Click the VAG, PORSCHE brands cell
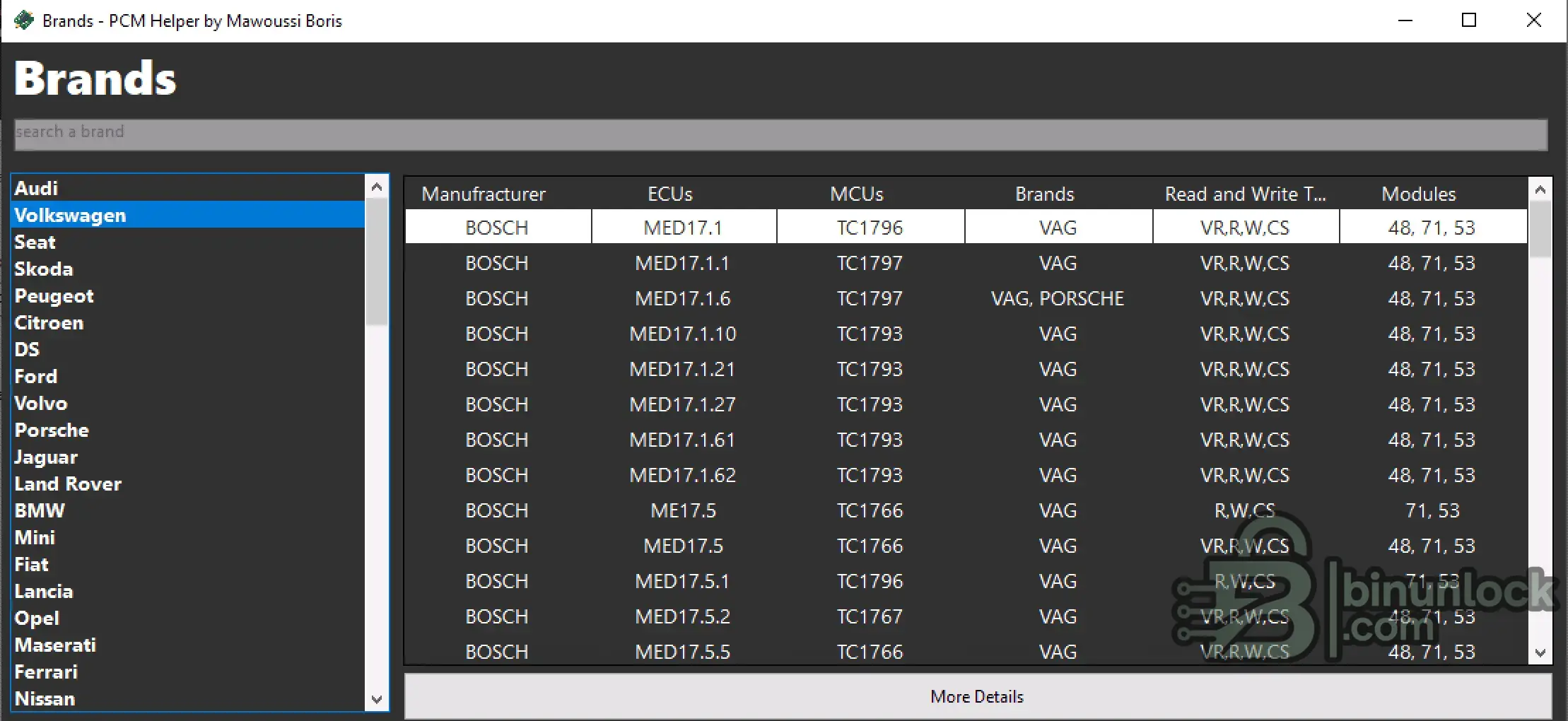 coord(1058,298)
